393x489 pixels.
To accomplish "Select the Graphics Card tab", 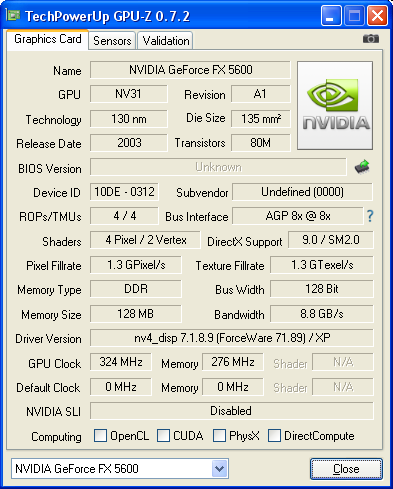I will 48,39.
